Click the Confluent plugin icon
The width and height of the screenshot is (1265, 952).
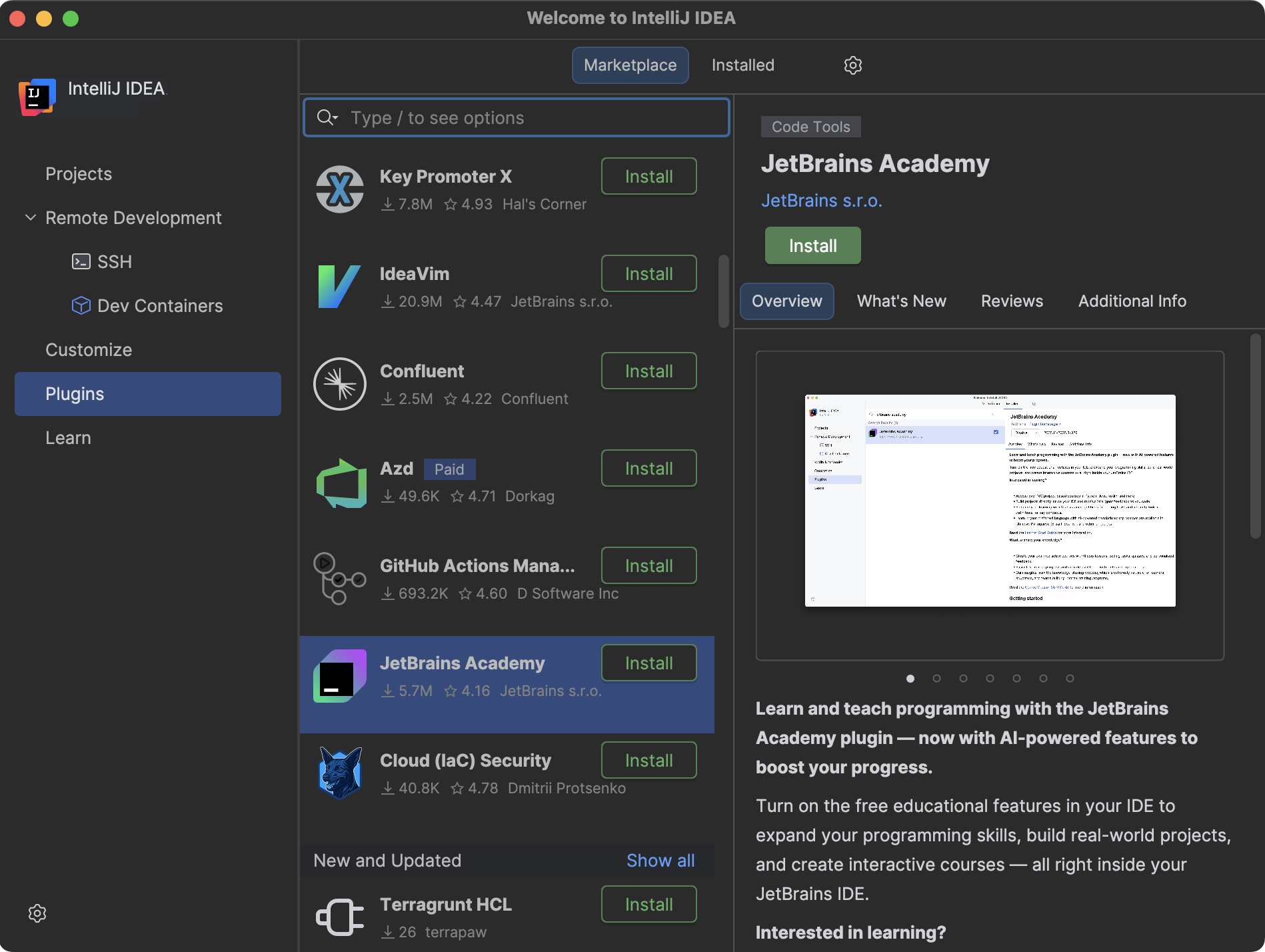340,384
